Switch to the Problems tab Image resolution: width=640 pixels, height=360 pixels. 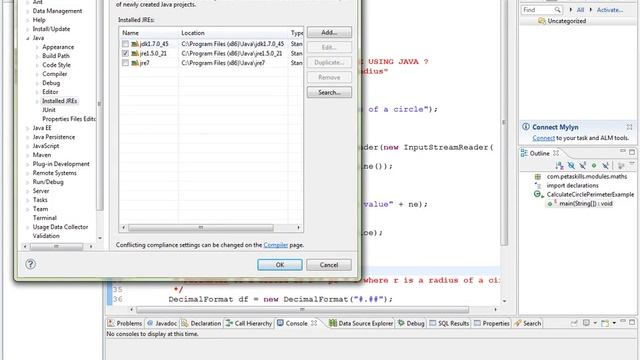(124, 323)
